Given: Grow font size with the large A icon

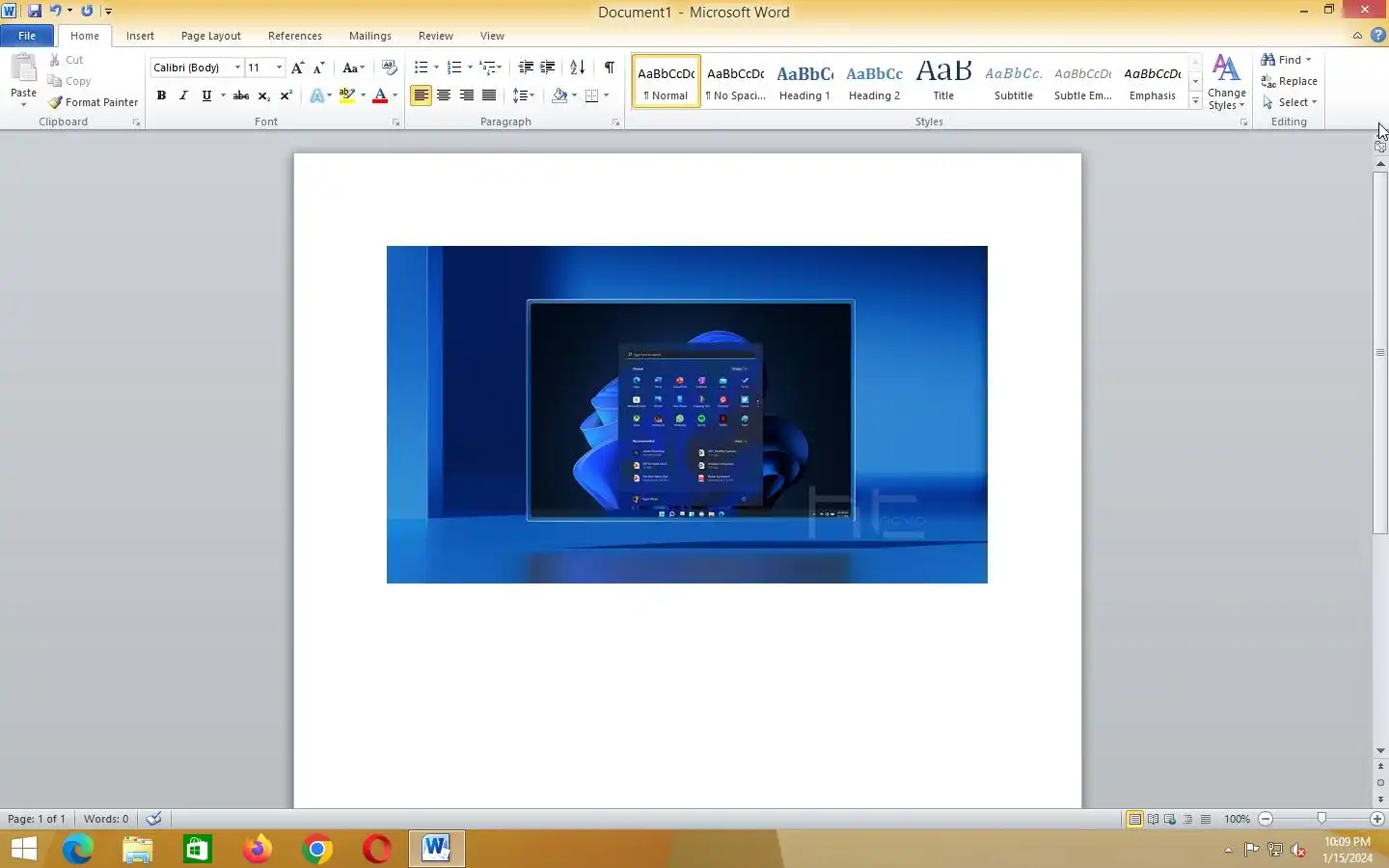Looking at the screenshot, I should point(297,68).
